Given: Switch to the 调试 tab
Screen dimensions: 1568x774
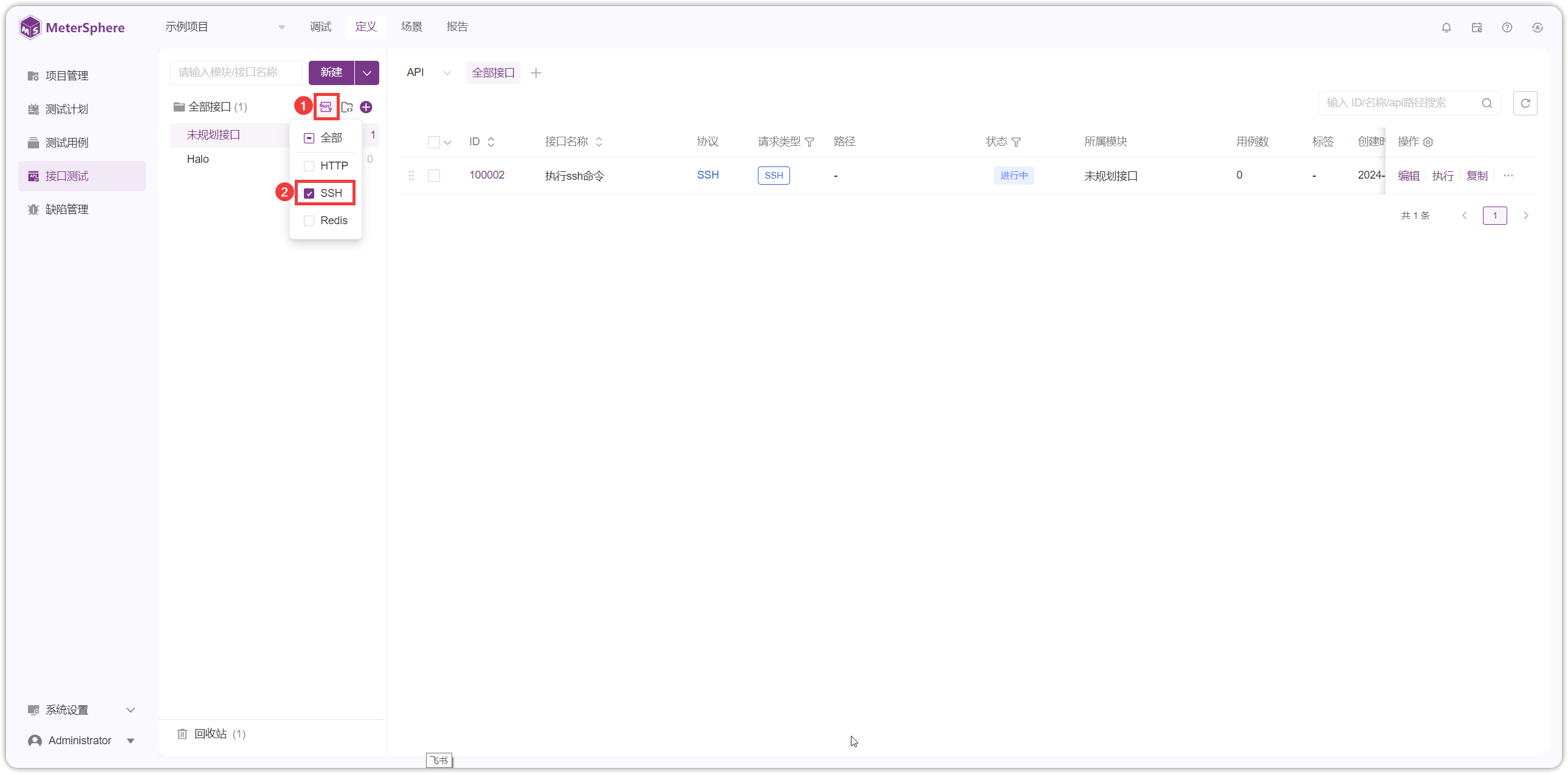Looking at the screenshot, I should [x=320, y=27].
